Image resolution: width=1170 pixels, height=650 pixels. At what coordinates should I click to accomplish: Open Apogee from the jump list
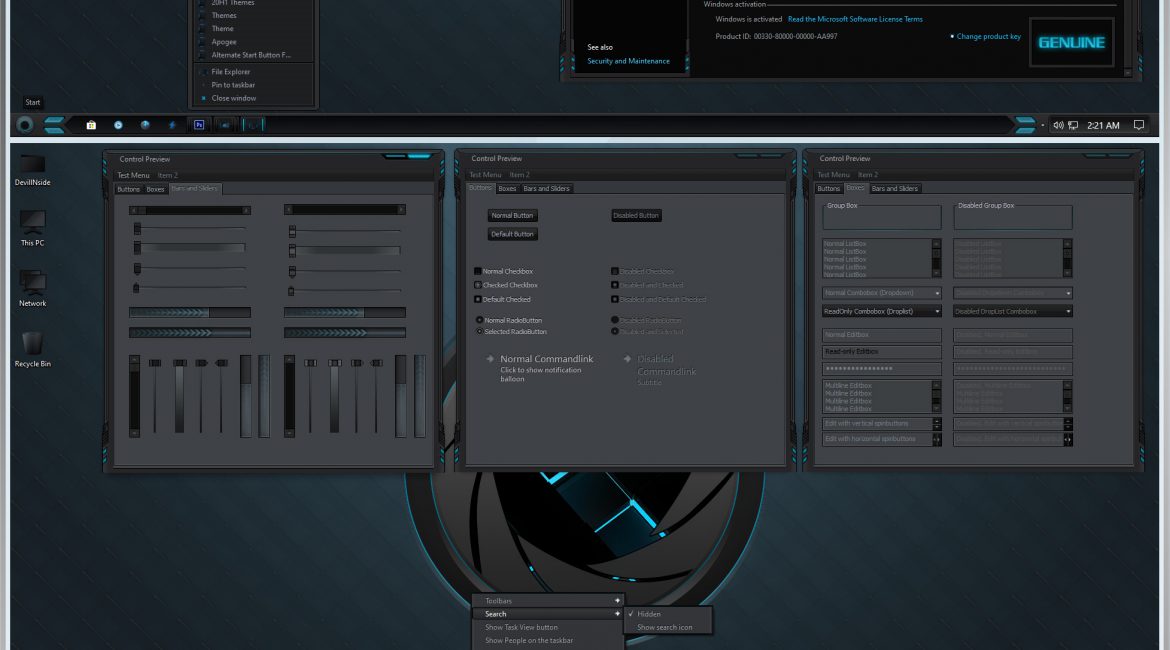[x=224, y=42]
